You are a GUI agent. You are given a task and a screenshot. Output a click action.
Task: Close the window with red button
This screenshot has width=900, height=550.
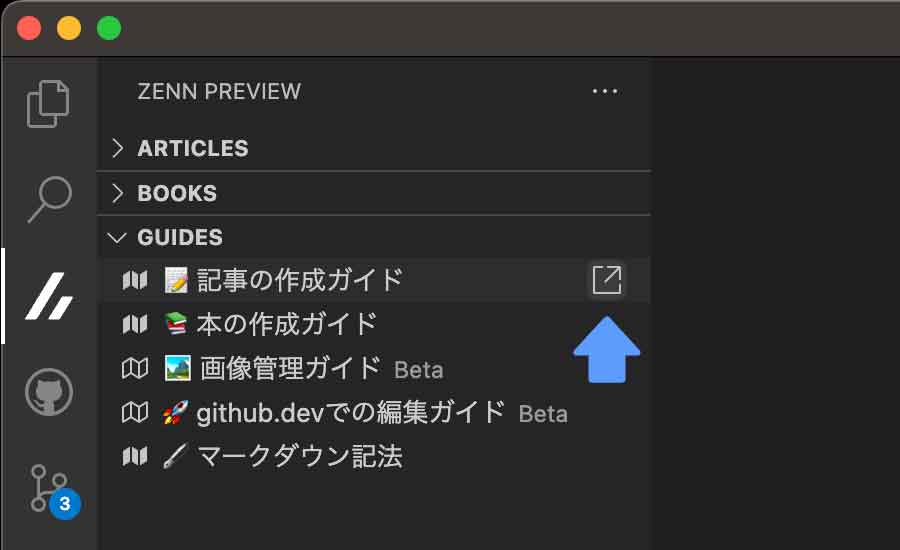coord(29,28)
